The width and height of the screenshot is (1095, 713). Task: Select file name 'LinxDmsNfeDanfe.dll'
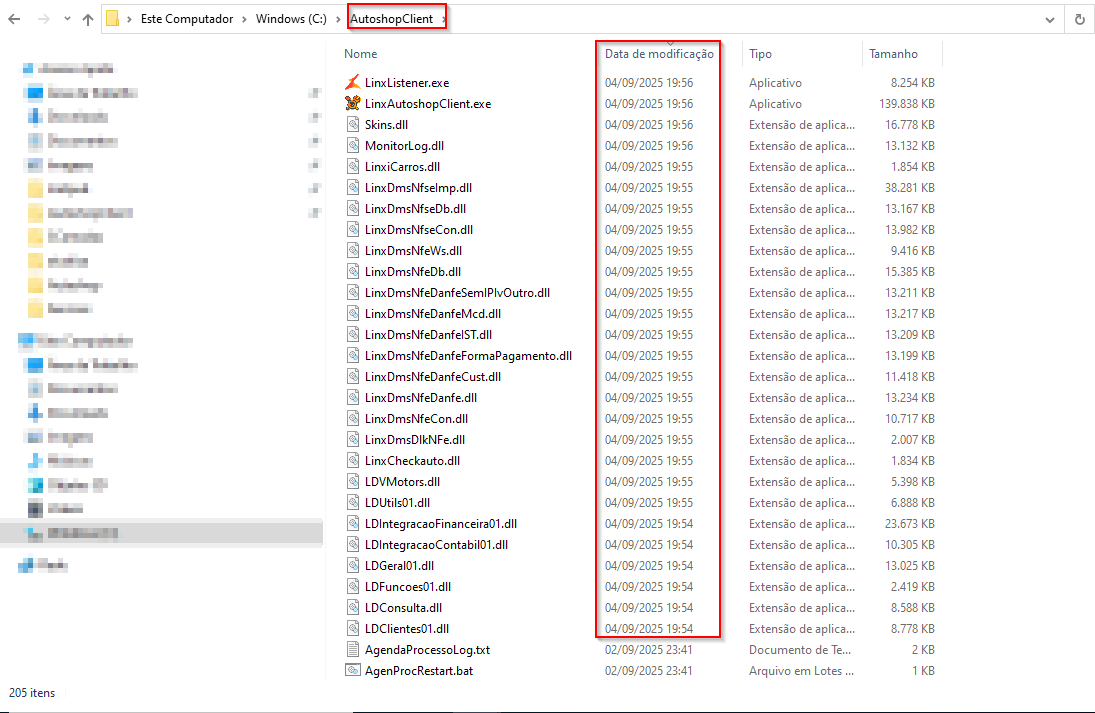coord(420,397)
